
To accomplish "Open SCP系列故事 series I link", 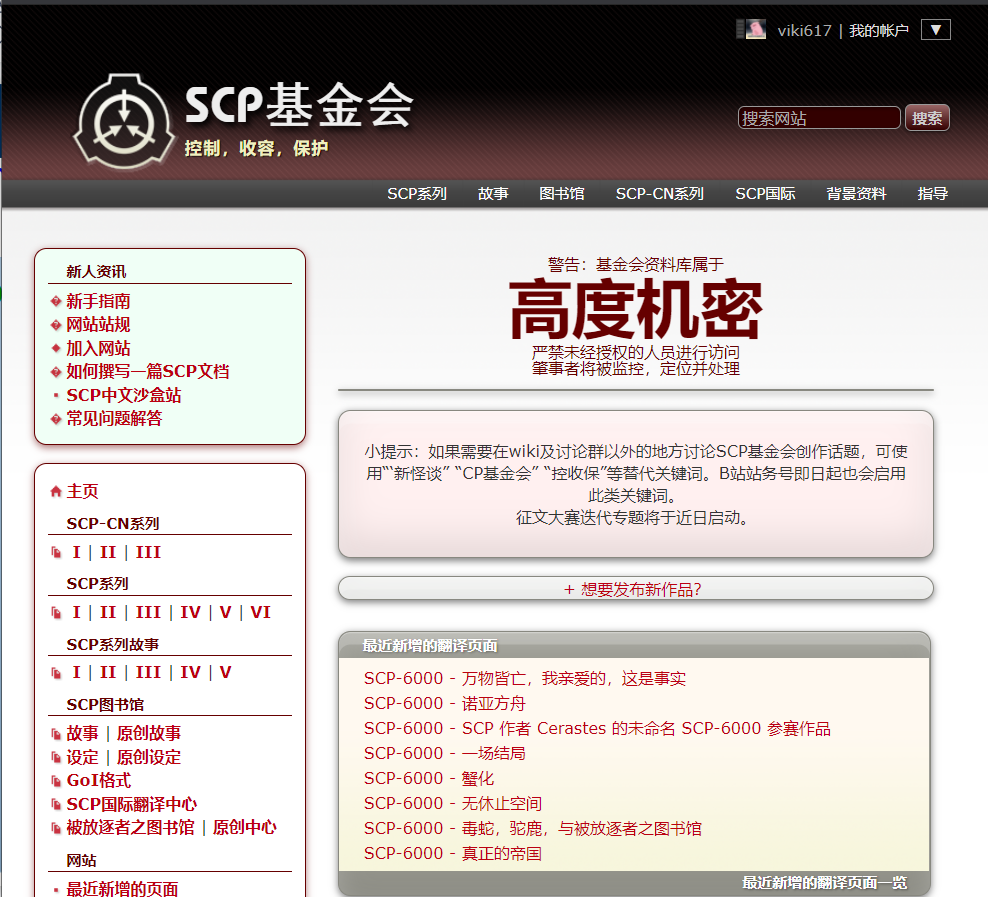I will (x=76, y=672).
